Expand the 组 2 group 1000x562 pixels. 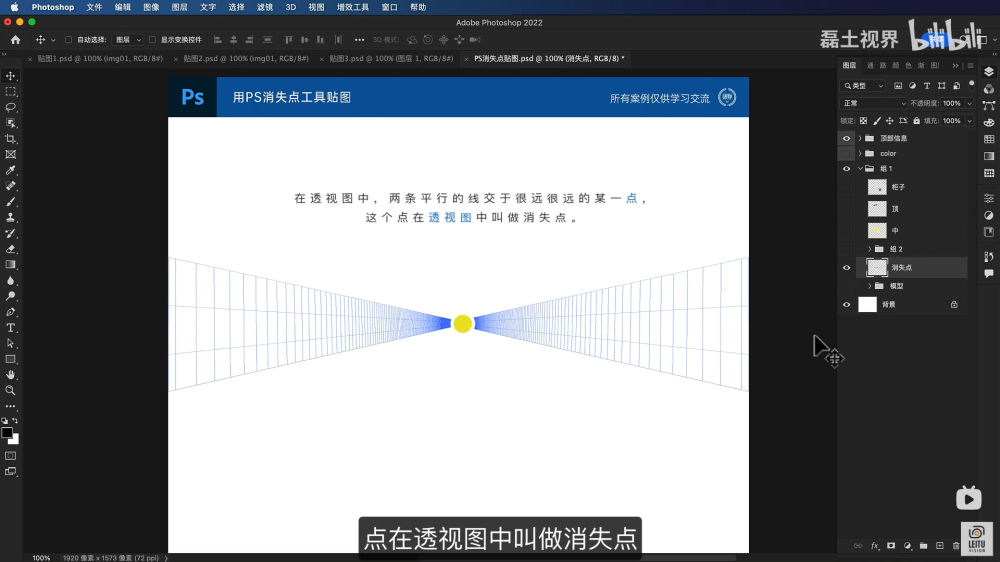pos(869,249)
